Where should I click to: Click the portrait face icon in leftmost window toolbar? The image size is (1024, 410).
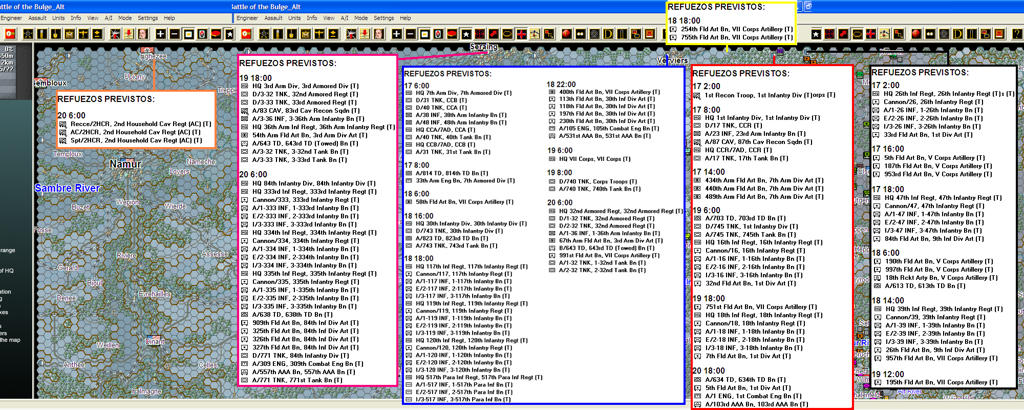tap(142, 33)
